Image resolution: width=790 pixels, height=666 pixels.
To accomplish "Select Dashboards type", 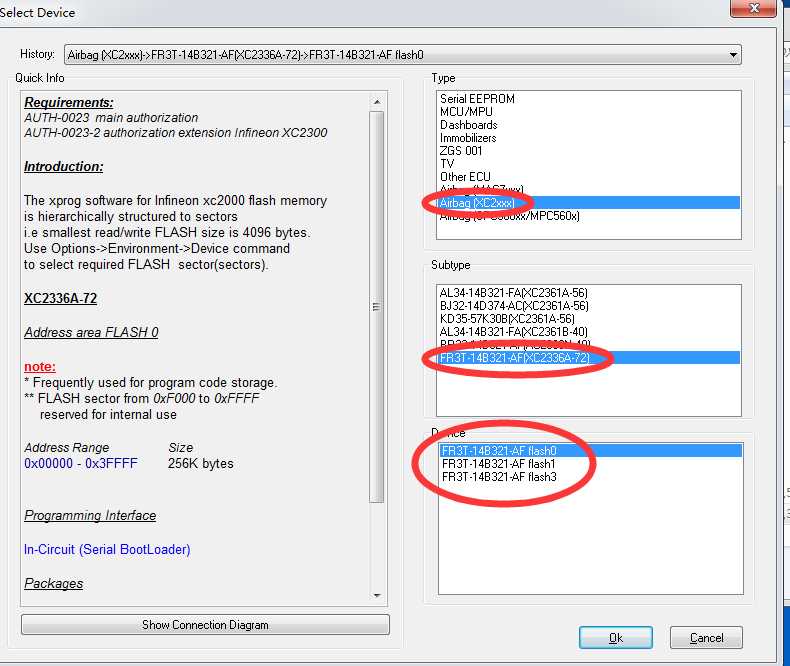I will click(x=468, y=125).
